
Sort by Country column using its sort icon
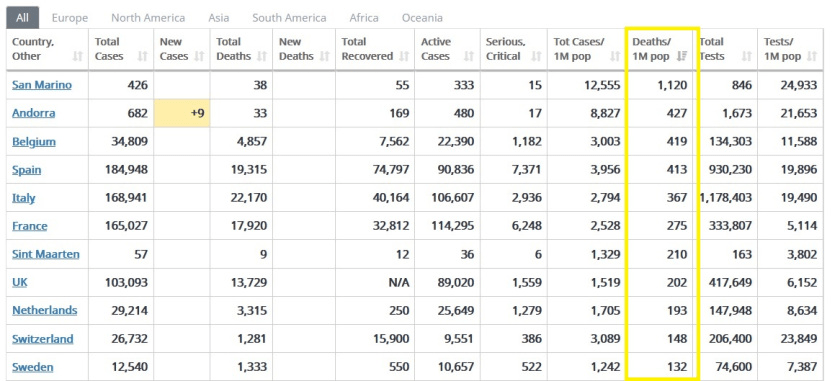(78, 56)
